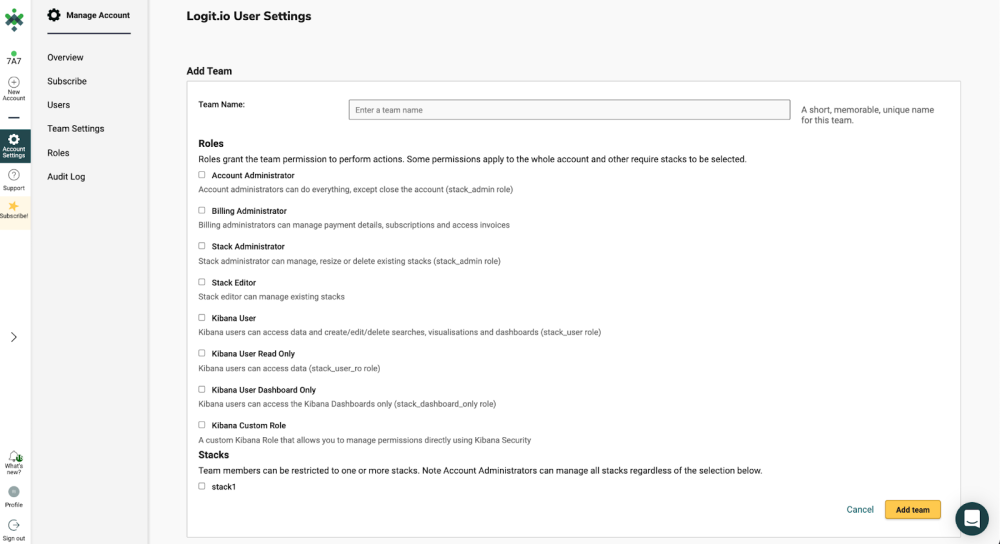Expand the left sidebar with chevron arrow

coord(14,337)
